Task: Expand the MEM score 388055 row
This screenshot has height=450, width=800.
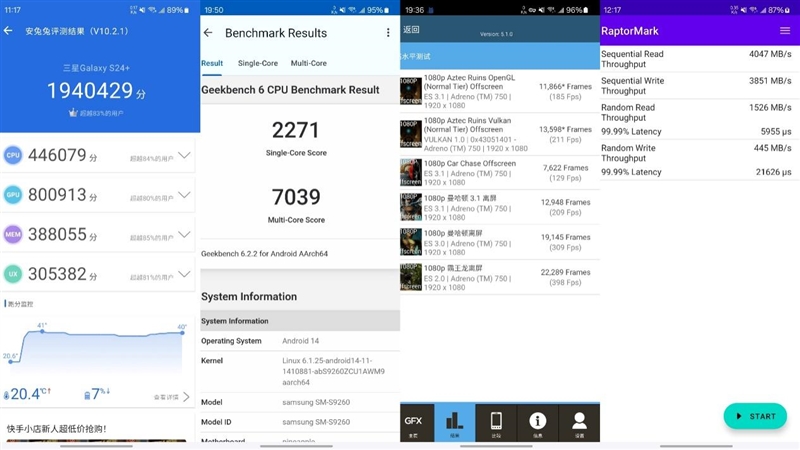Action: click(x=184, y=235)
